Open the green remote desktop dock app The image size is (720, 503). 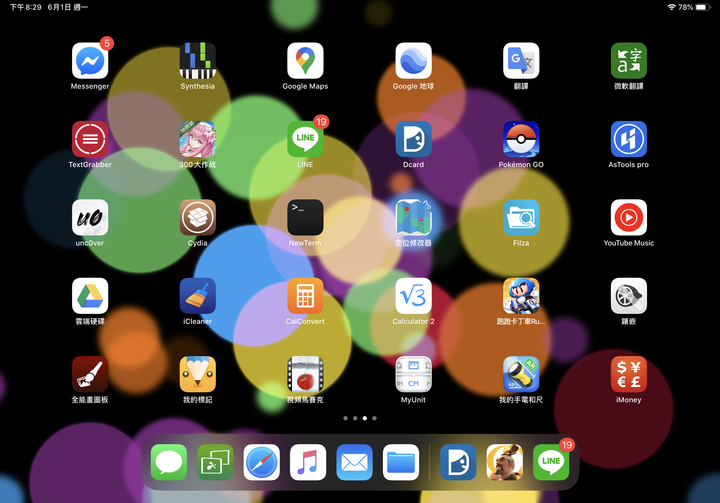(215, 462)
